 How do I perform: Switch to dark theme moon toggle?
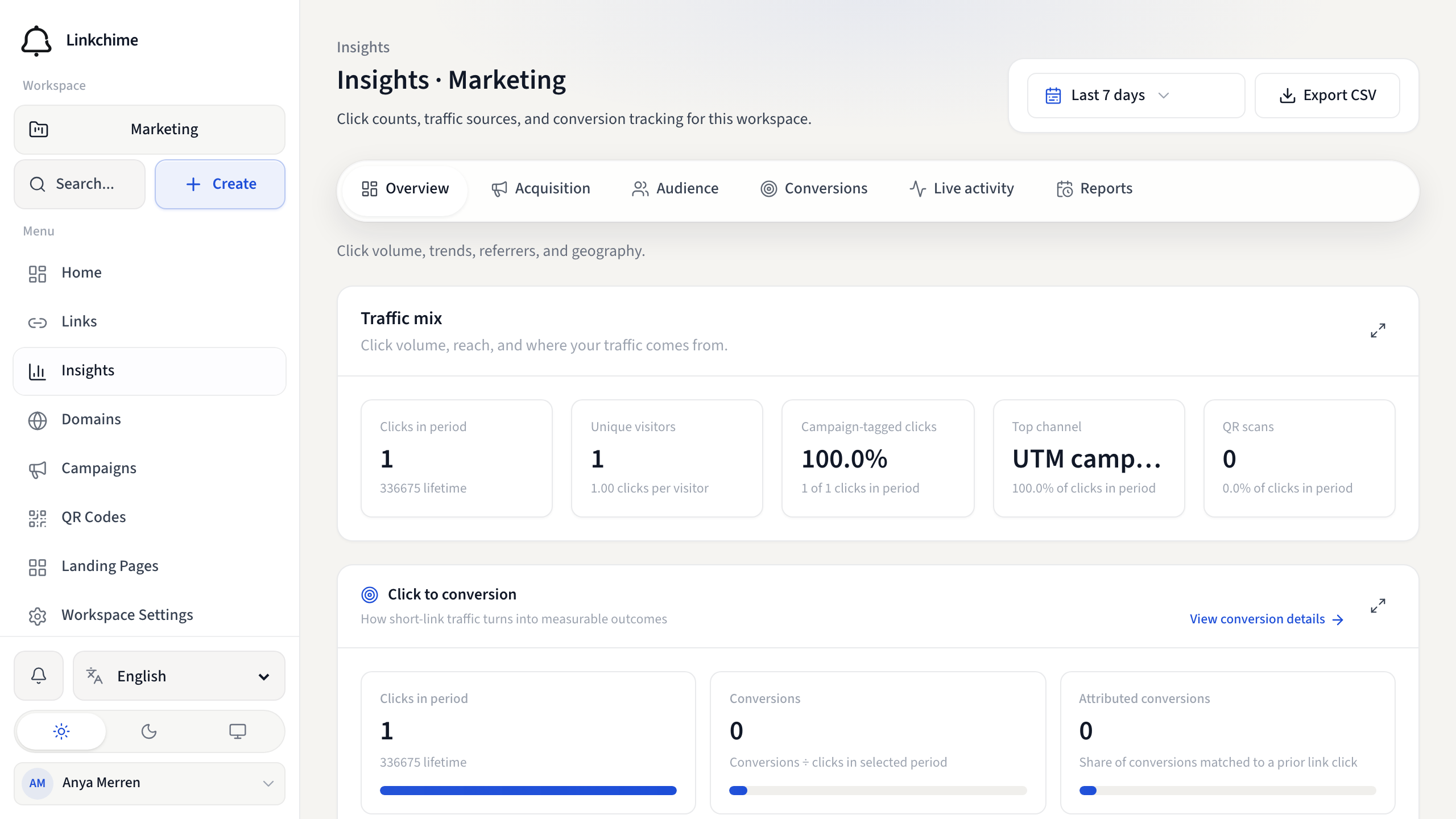pyautogui.click(x=149, y=731)
